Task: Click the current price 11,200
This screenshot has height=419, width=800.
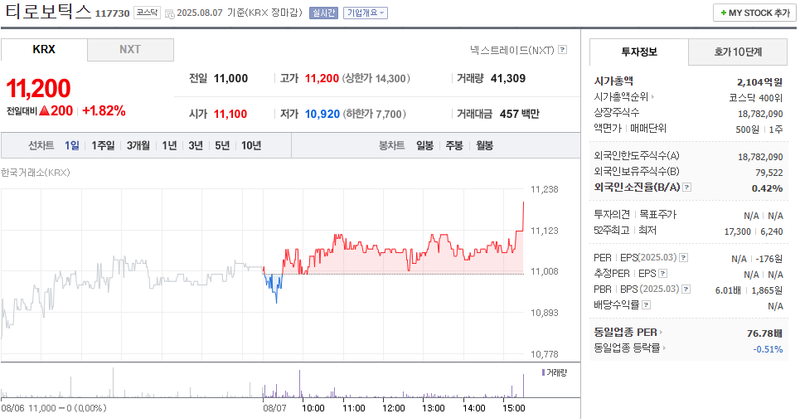Action: coord(38,88)
